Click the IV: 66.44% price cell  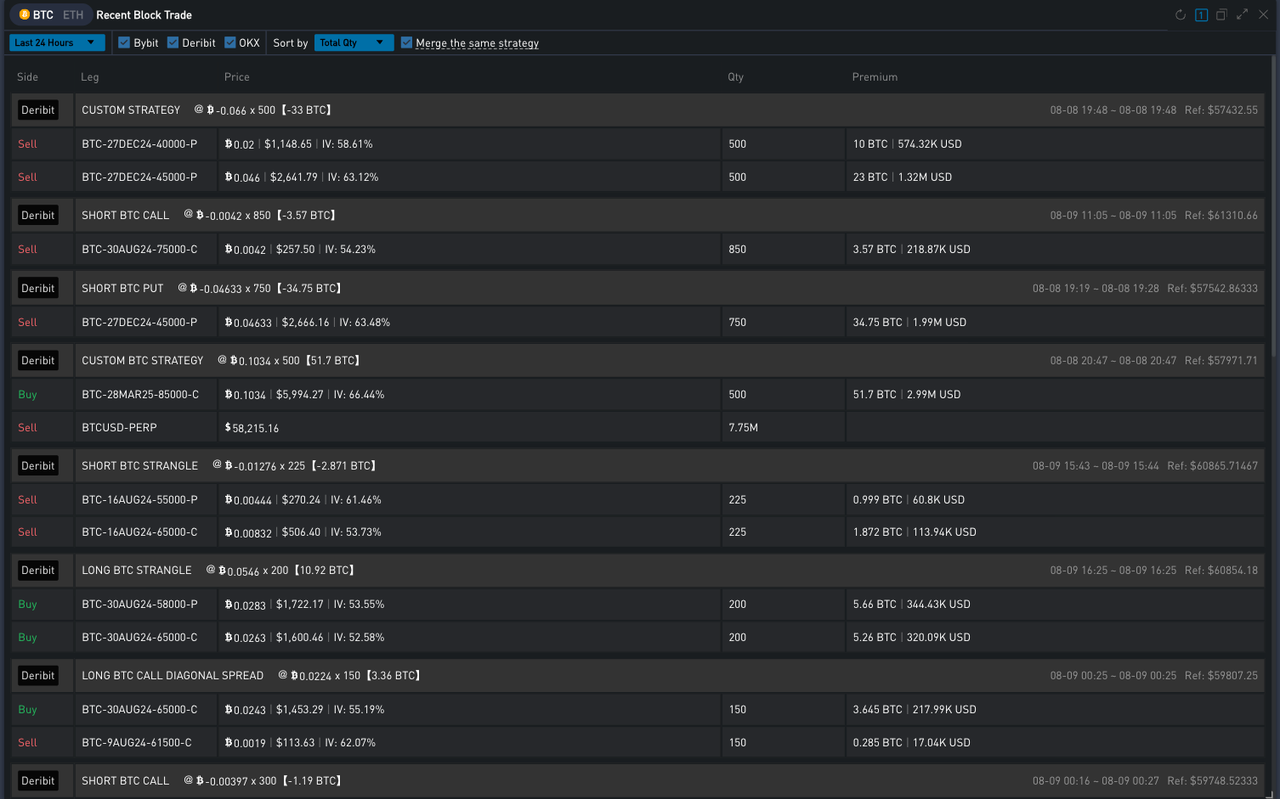point(359,394)
